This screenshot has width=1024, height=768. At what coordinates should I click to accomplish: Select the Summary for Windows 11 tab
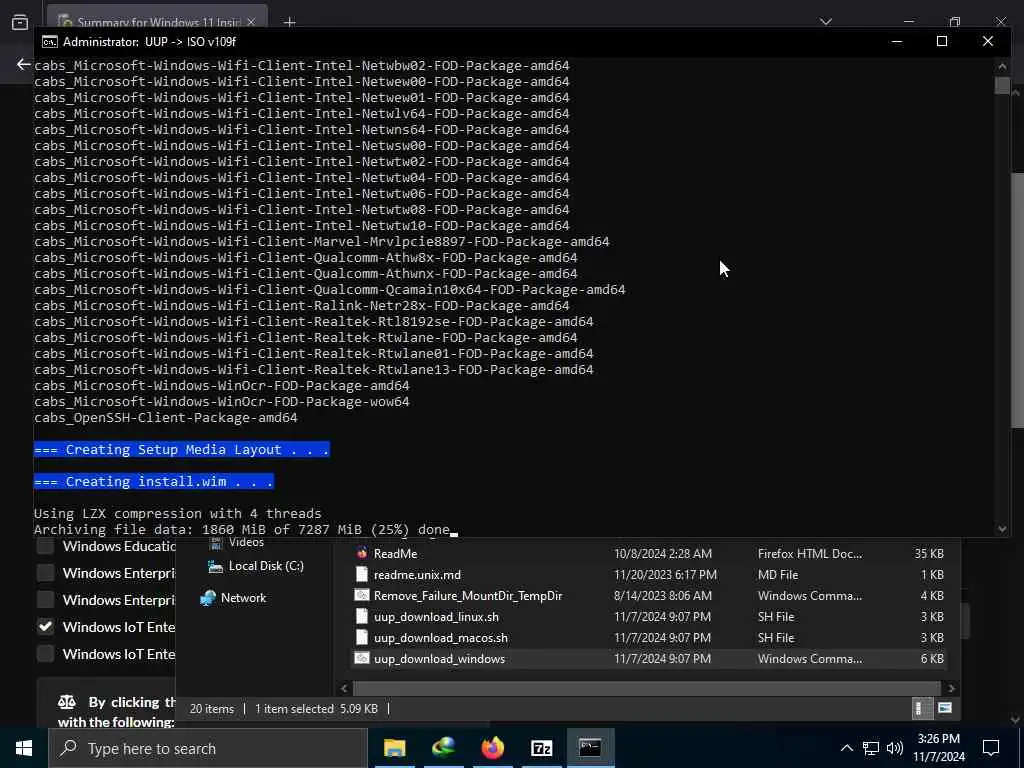click(x=158, y=21)
